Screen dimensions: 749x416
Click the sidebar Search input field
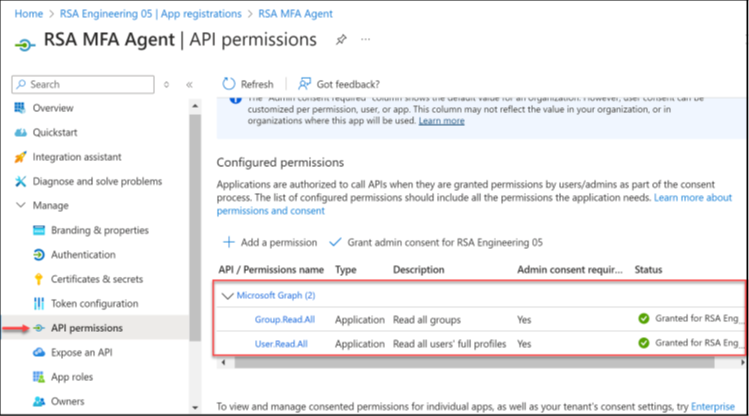tap(85, 85)
